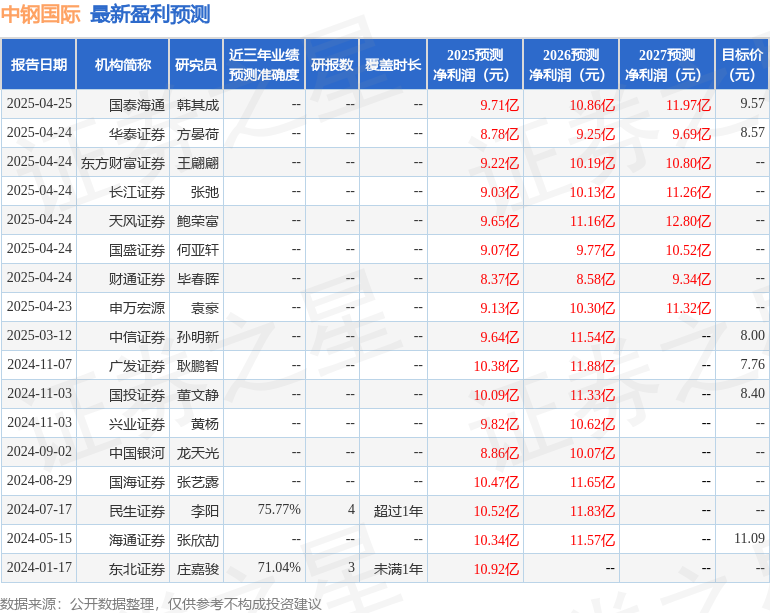Click institution 海通证券

pyautogui.click(x=137, y=540)
